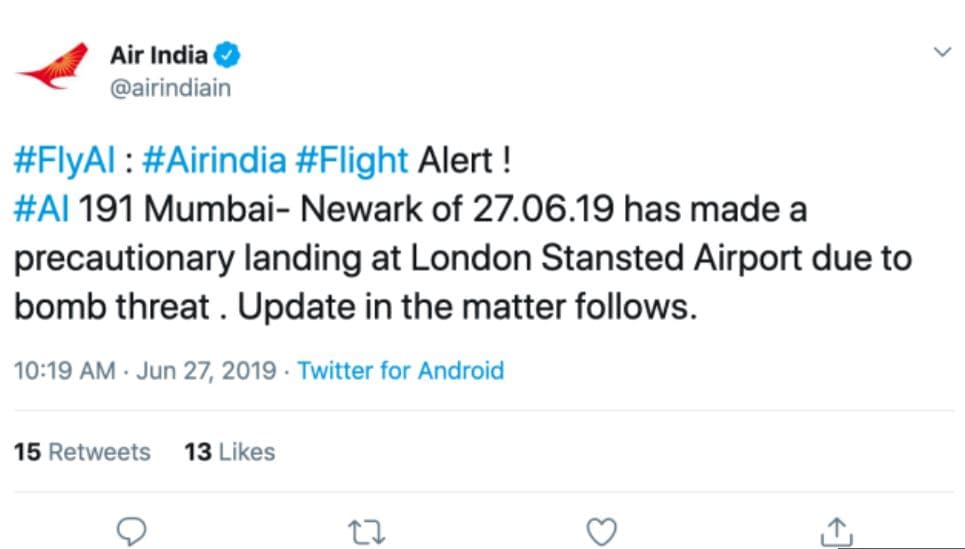This screenshot has height=549, width=965.
Task: View the 13 Likes list
Action: point(230,452)
